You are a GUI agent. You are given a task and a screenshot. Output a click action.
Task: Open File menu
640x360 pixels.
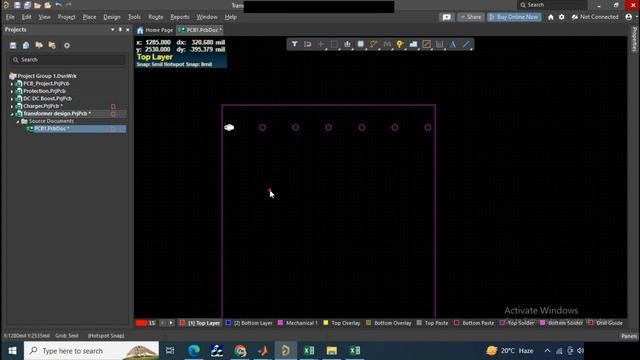[10, 17]
